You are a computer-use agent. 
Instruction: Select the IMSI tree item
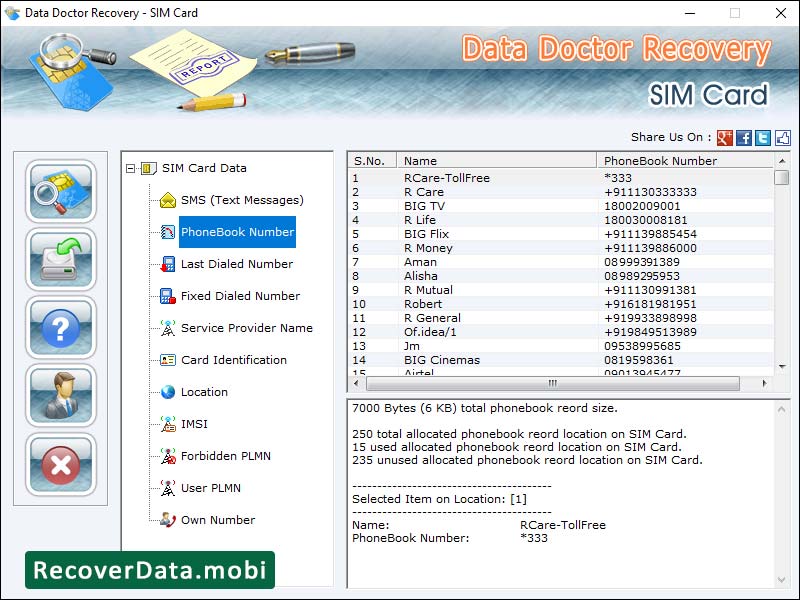[x=194, y=424]
